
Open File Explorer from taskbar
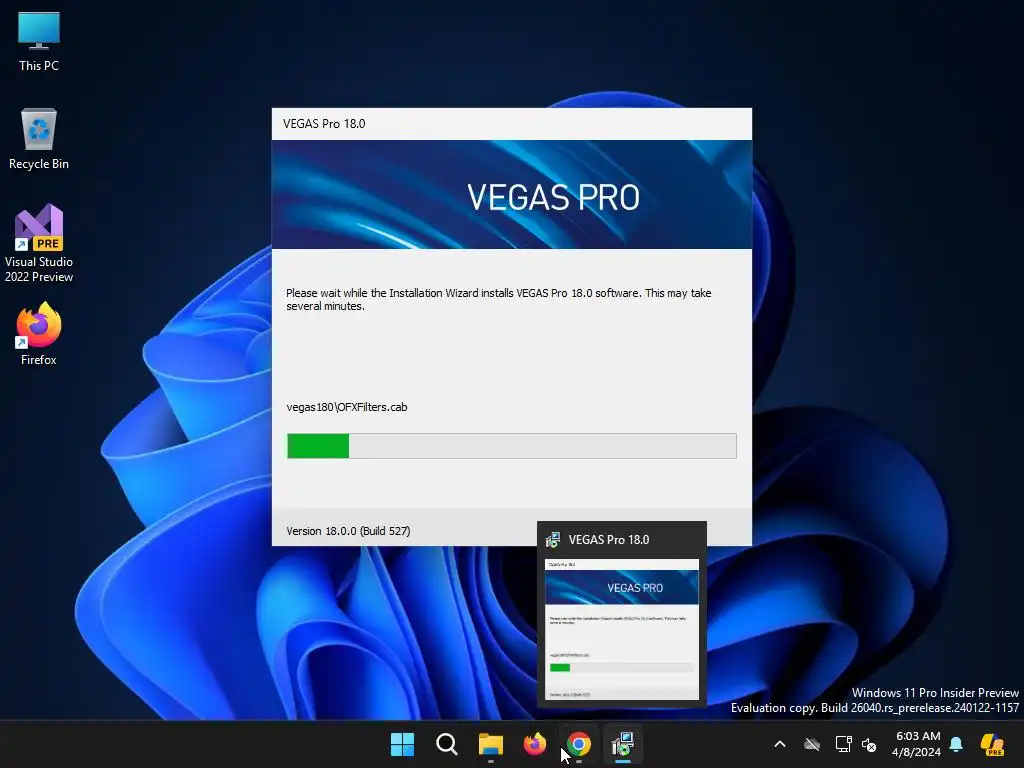pyautogui.click(x=490, y=744)
